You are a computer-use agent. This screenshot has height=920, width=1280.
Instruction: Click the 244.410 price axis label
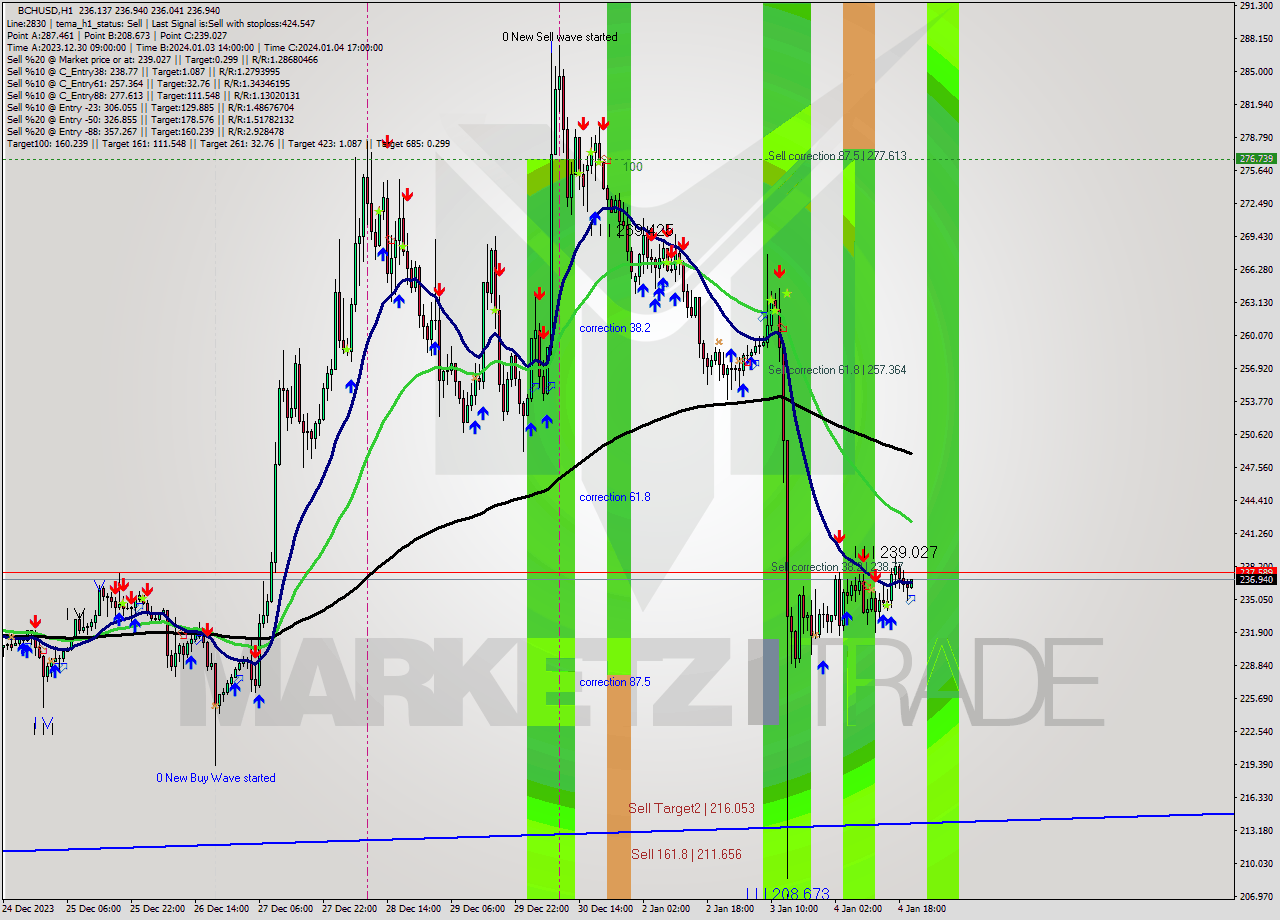pyautogui.click(x=1256, y=501)
